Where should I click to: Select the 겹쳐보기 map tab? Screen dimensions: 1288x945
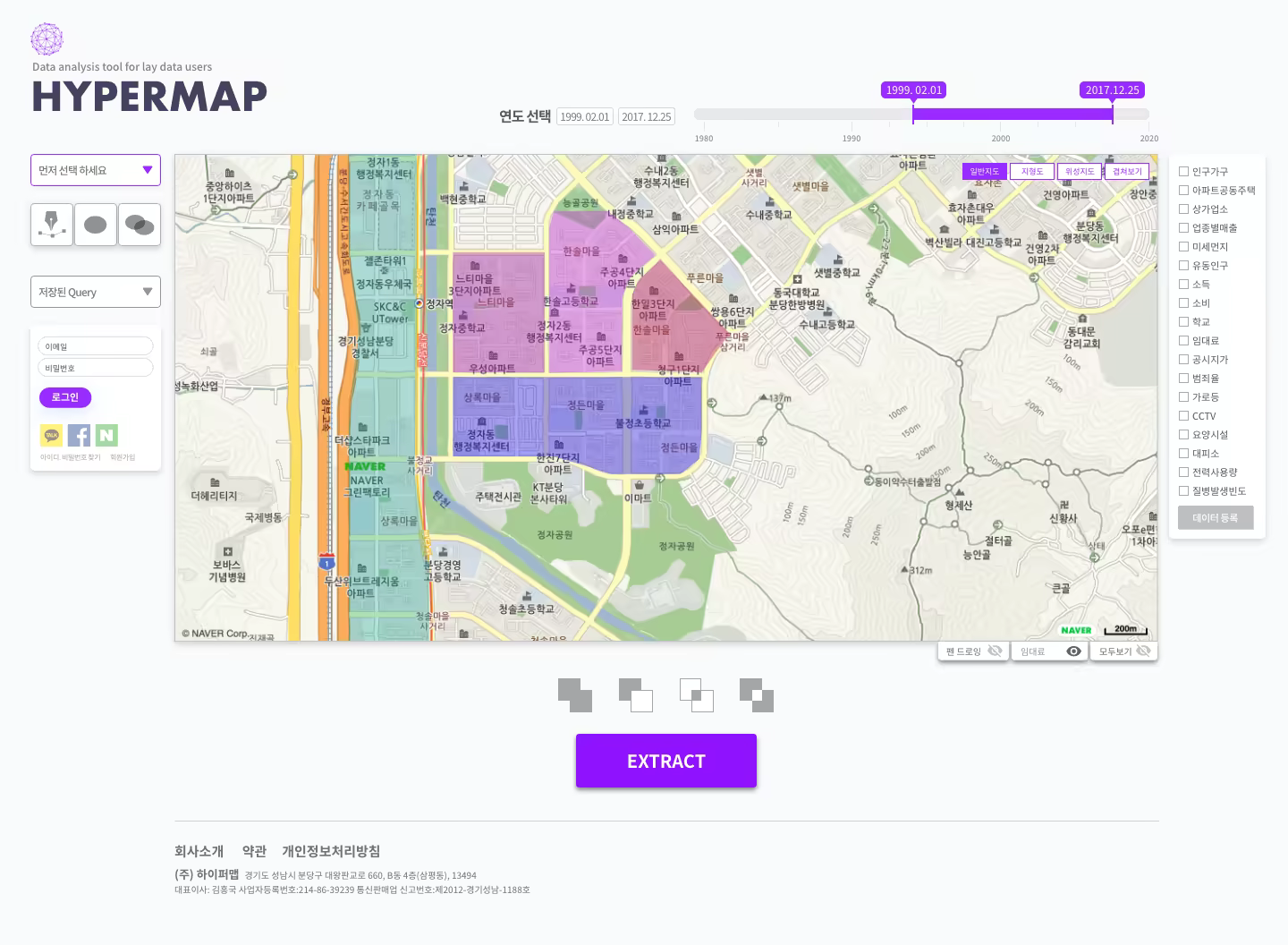click(x=1126, y=170)
